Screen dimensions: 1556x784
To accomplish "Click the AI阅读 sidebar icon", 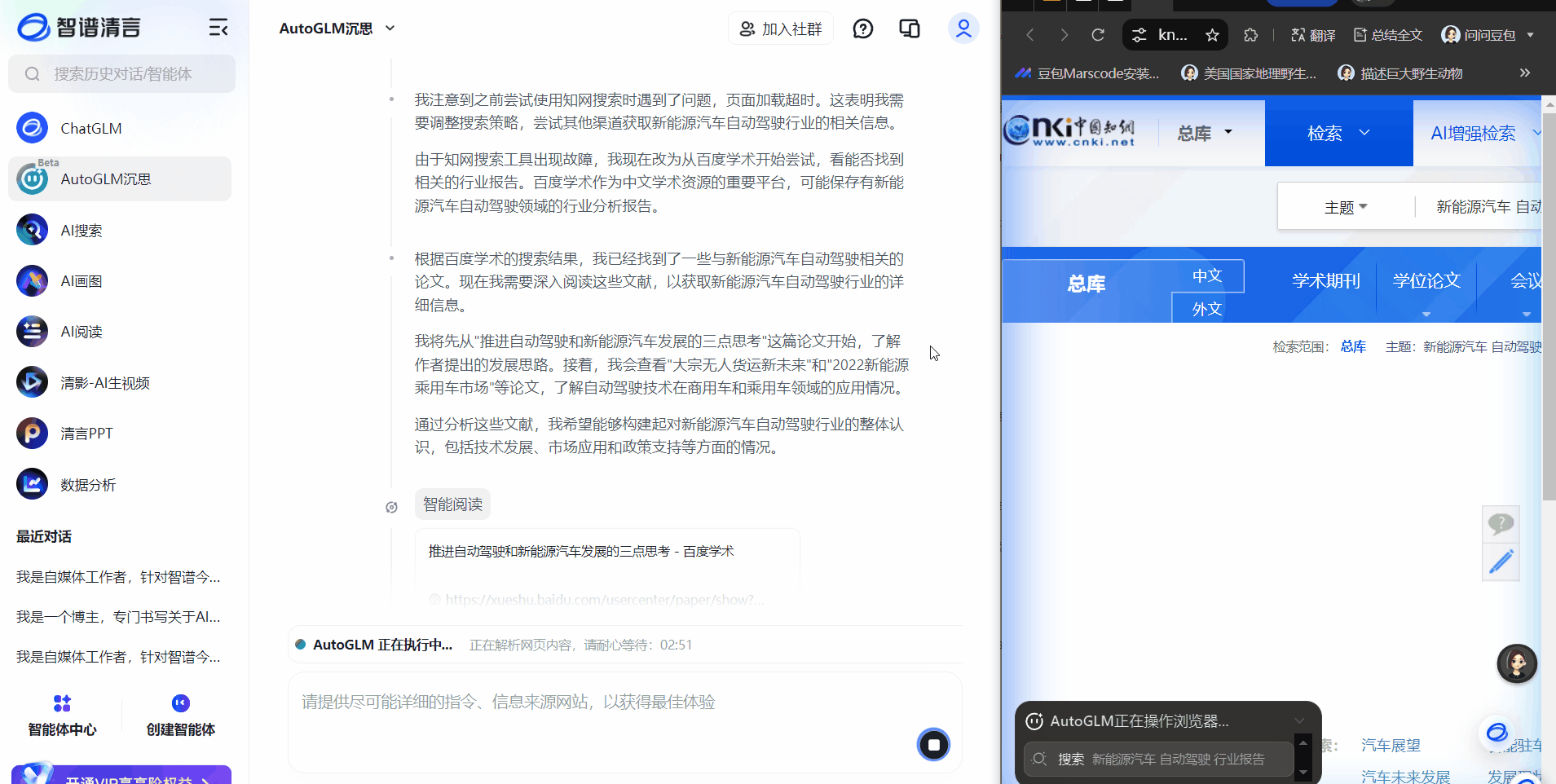I will [x=32, y=332].
